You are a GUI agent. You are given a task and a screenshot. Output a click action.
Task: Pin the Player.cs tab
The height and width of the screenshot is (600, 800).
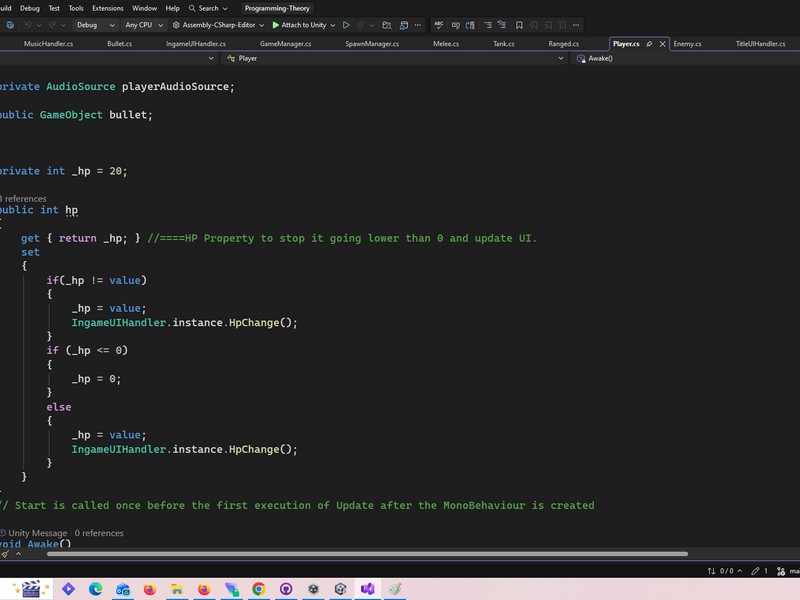pos(649,44)
